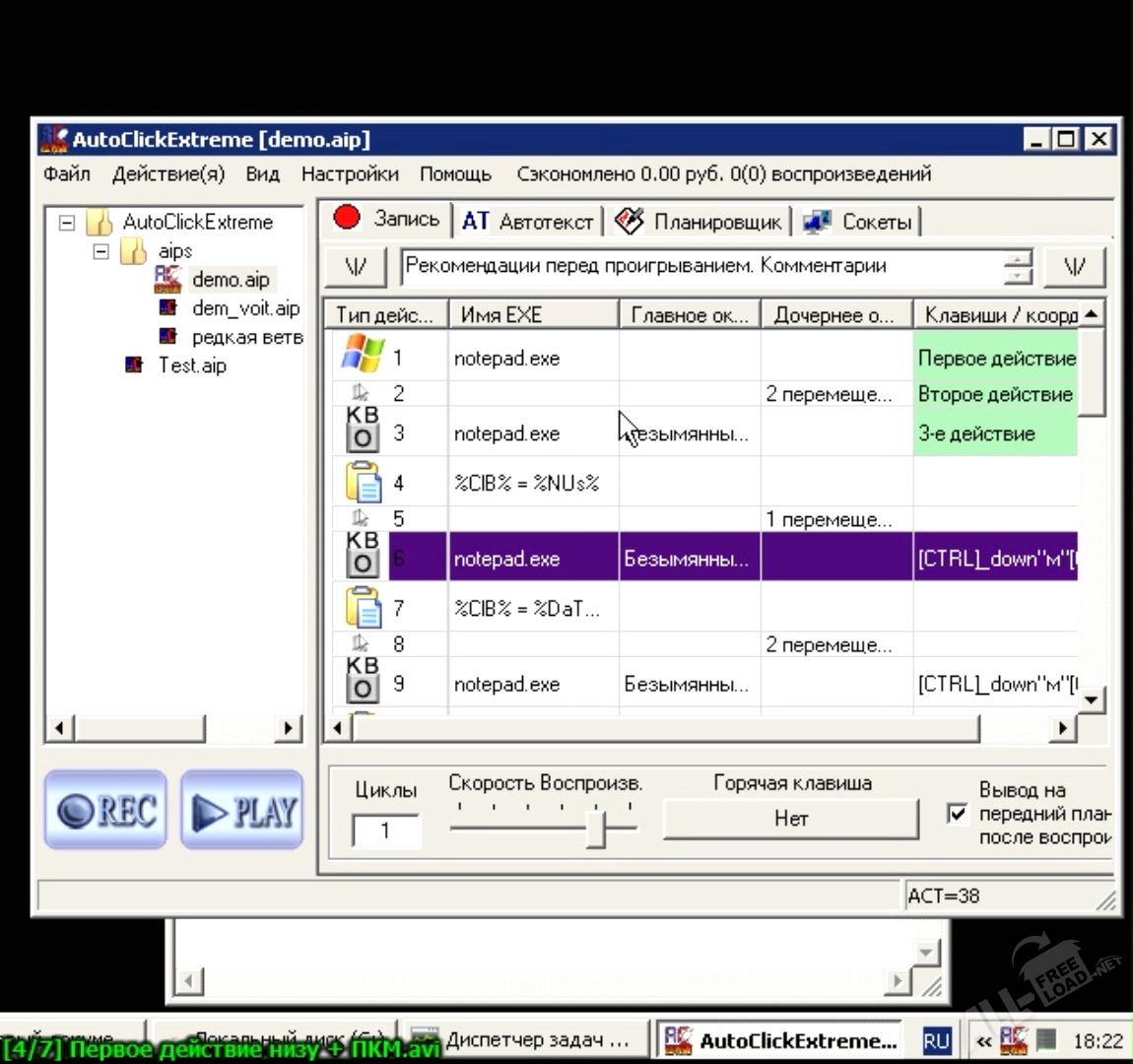Click the clipboard icon in row 7
This screenshot has width=1133, height=1064.
(364, 607)
